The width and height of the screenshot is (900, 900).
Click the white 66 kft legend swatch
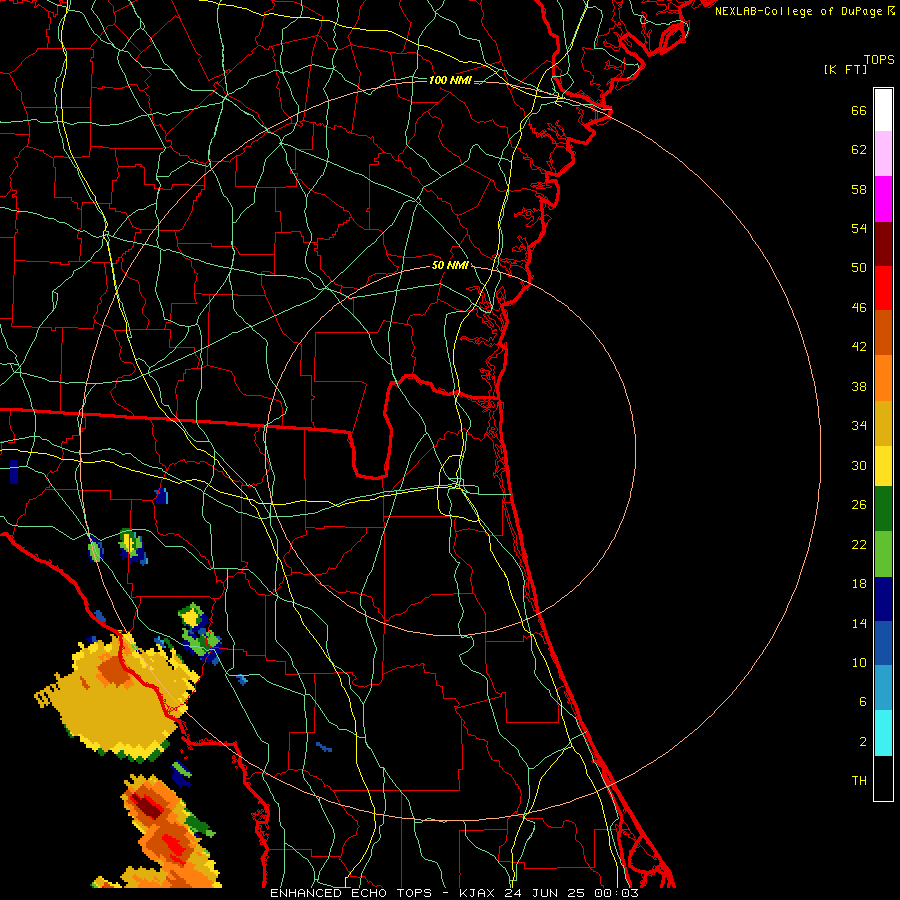click(x=883, y=110)
